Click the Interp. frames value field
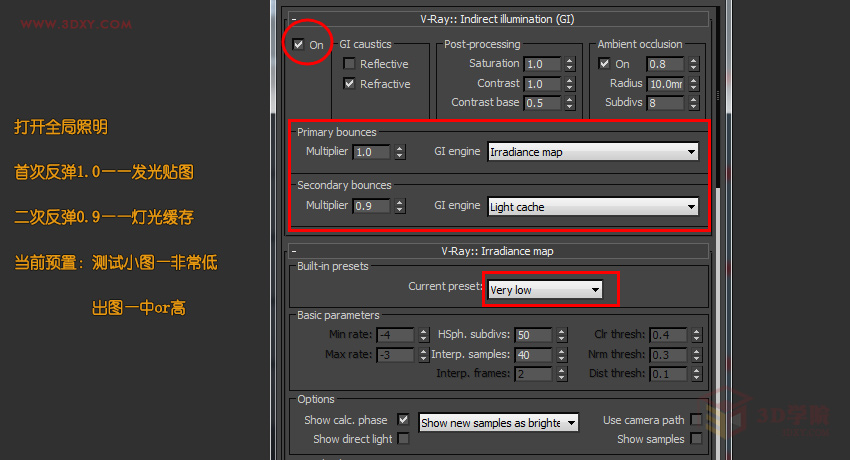Screen dimensions: 850x460 click(x=534, y=374)
